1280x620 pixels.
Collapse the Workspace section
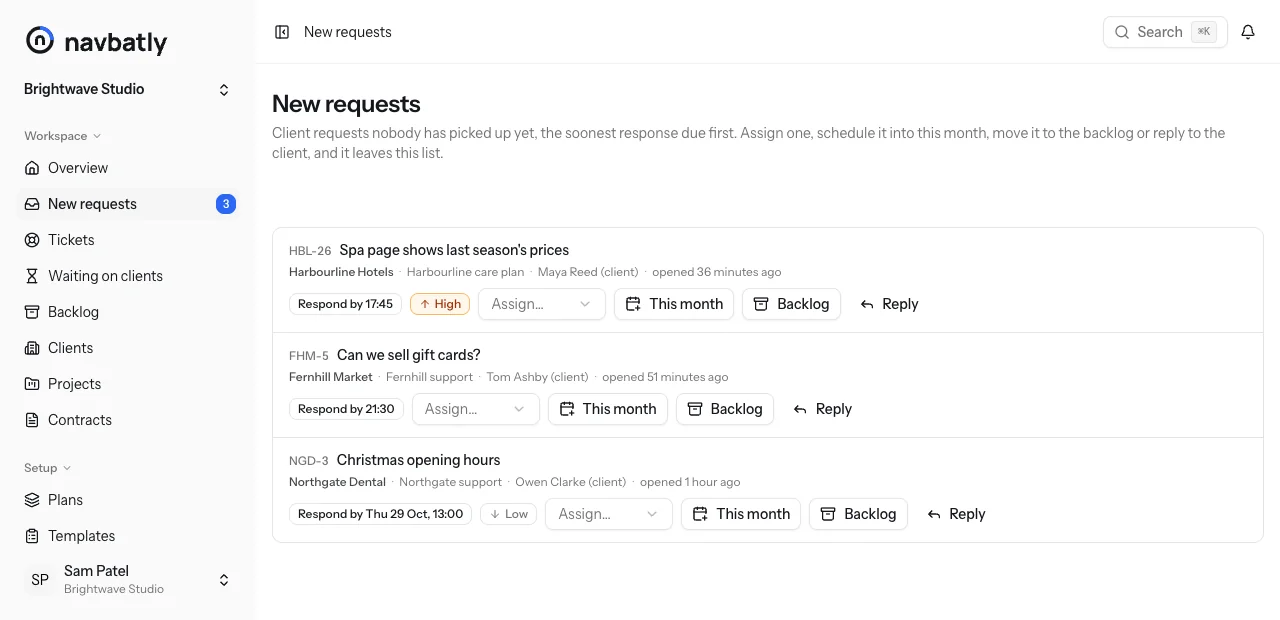63,136
